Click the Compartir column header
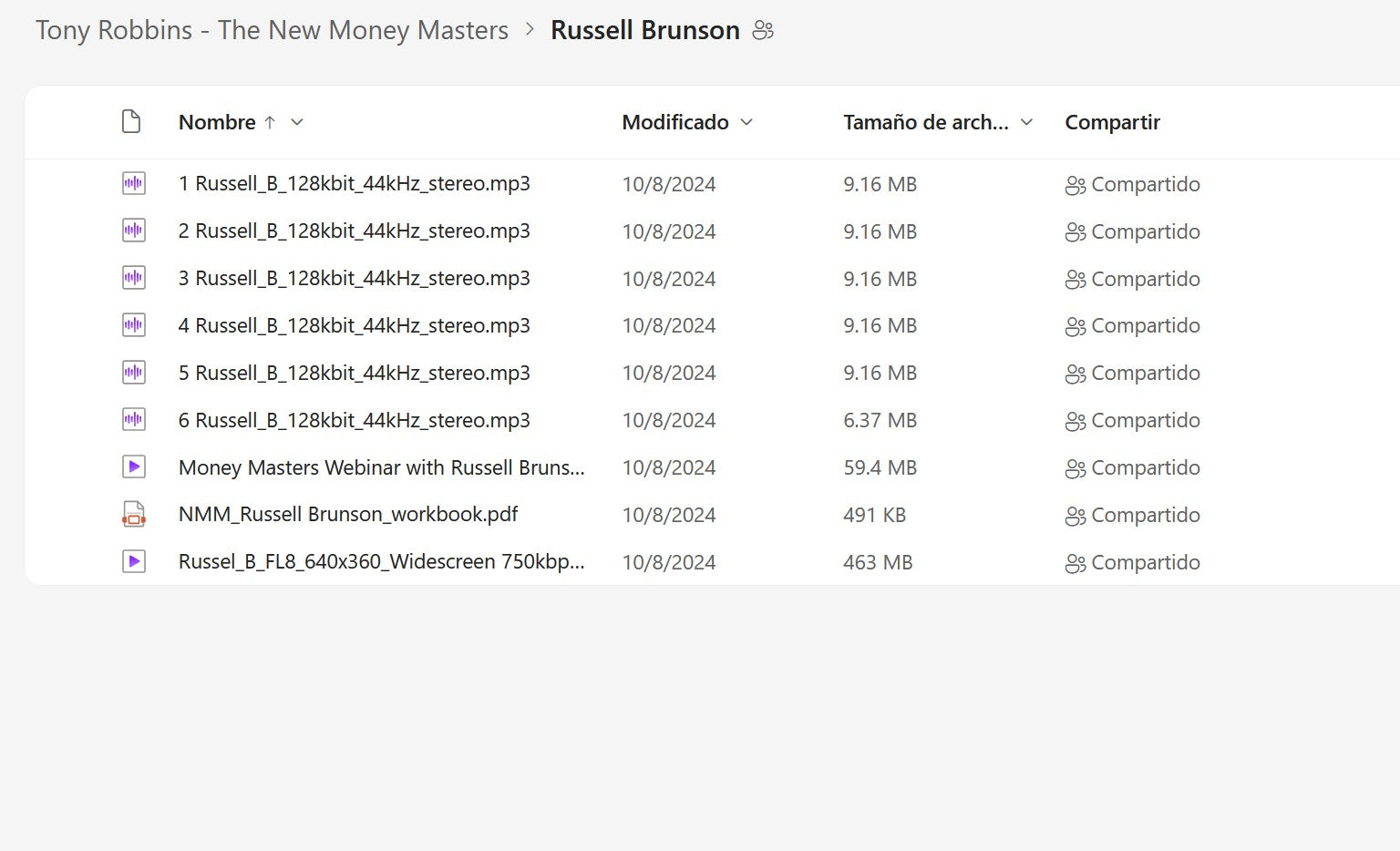1400x851 pixels. (x=1112, y=122)
